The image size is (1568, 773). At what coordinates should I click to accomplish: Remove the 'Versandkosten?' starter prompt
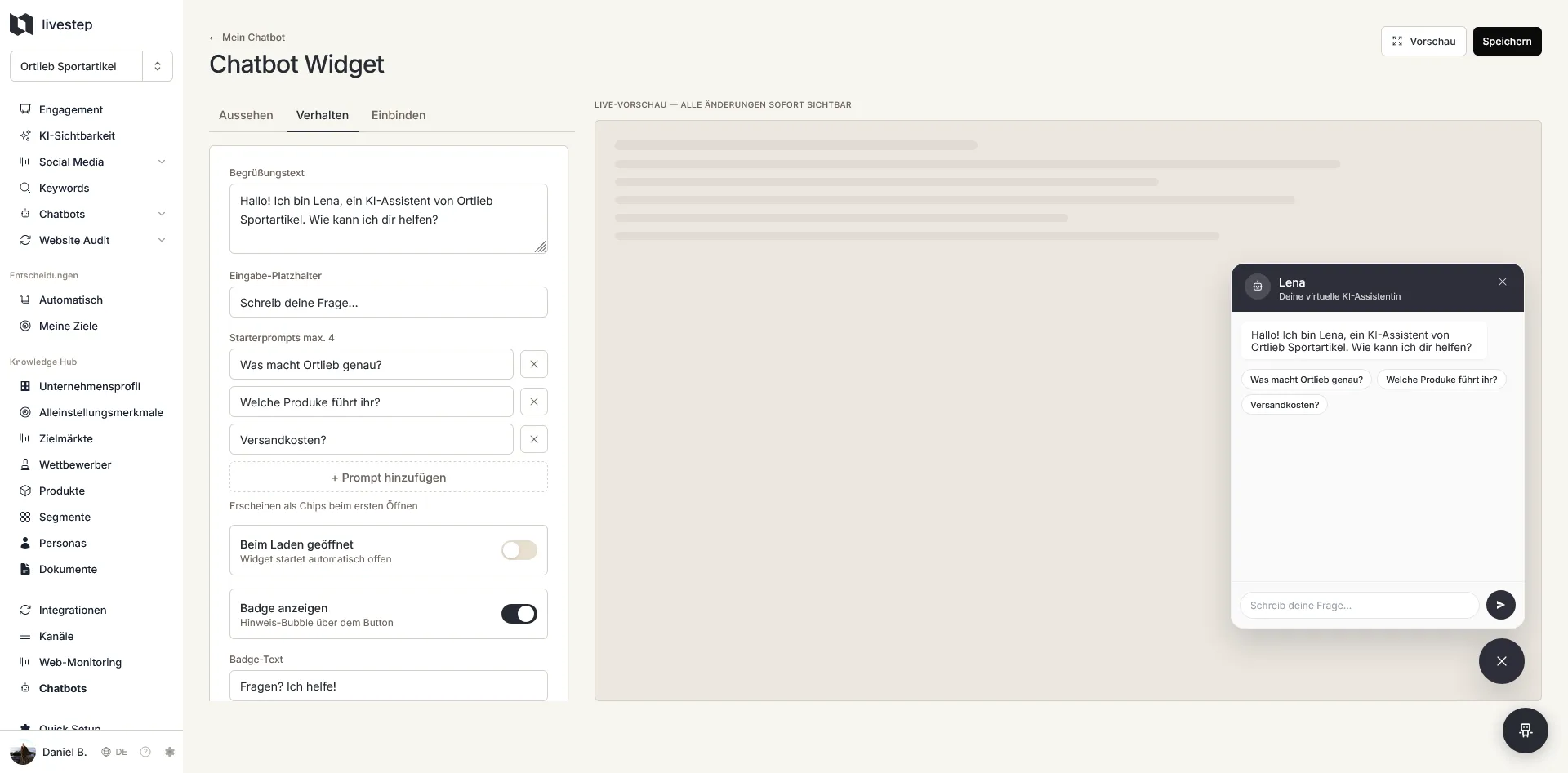(x=534, y=439)
